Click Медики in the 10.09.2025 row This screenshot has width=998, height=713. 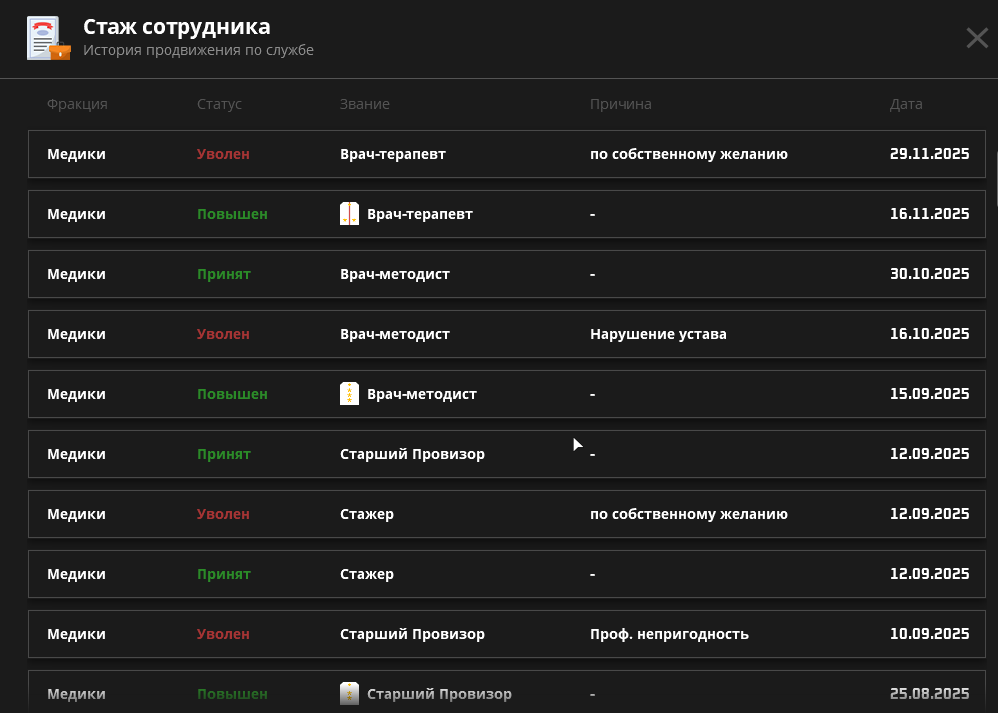pyautogui.click(x=76, y=634)
